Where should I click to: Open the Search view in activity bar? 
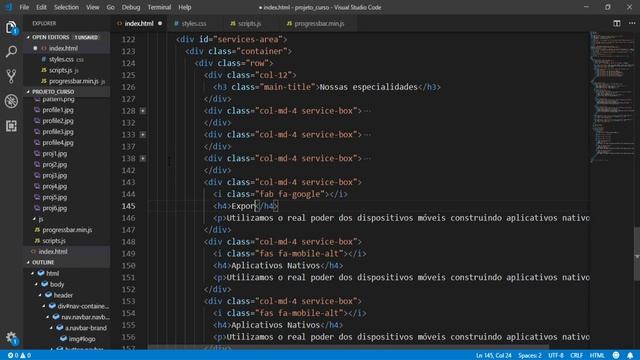(x=11, y=52)
